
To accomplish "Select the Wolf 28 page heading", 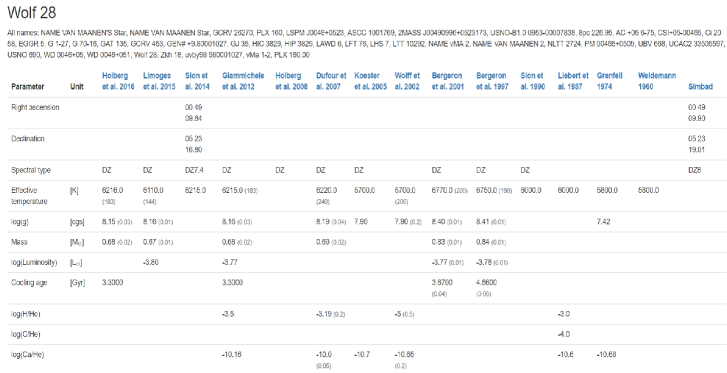I will click(32, 13).
